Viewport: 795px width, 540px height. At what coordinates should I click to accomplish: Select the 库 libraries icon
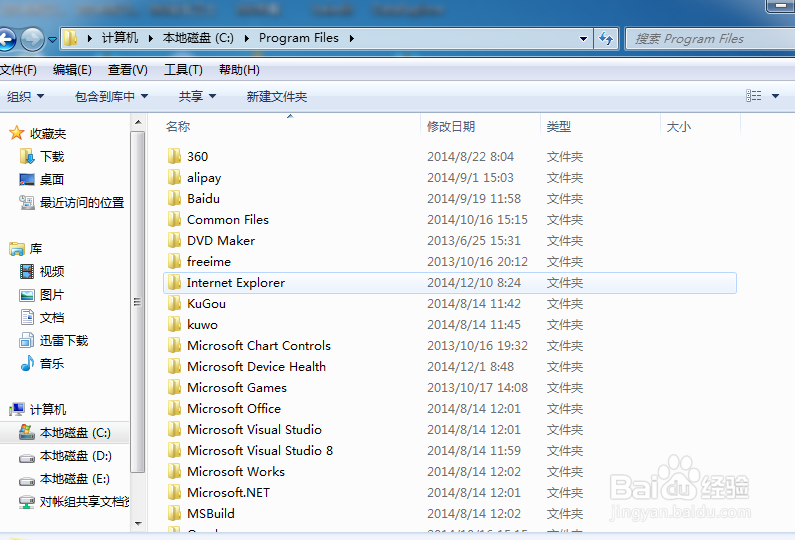(17, 248)
